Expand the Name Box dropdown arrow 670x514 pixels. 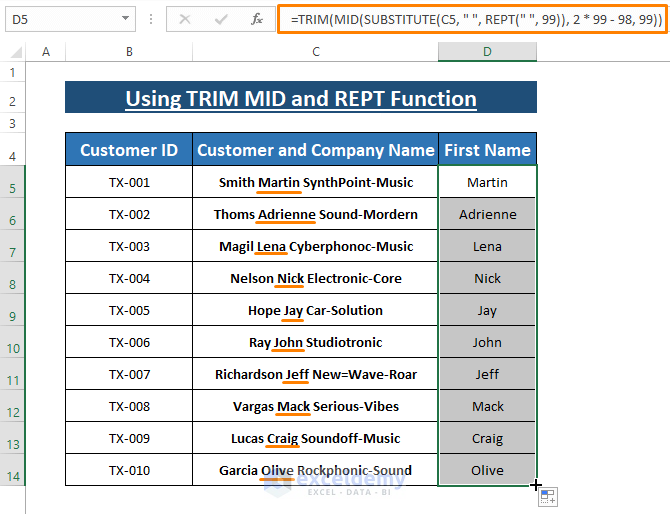click(x=125, y=19)
